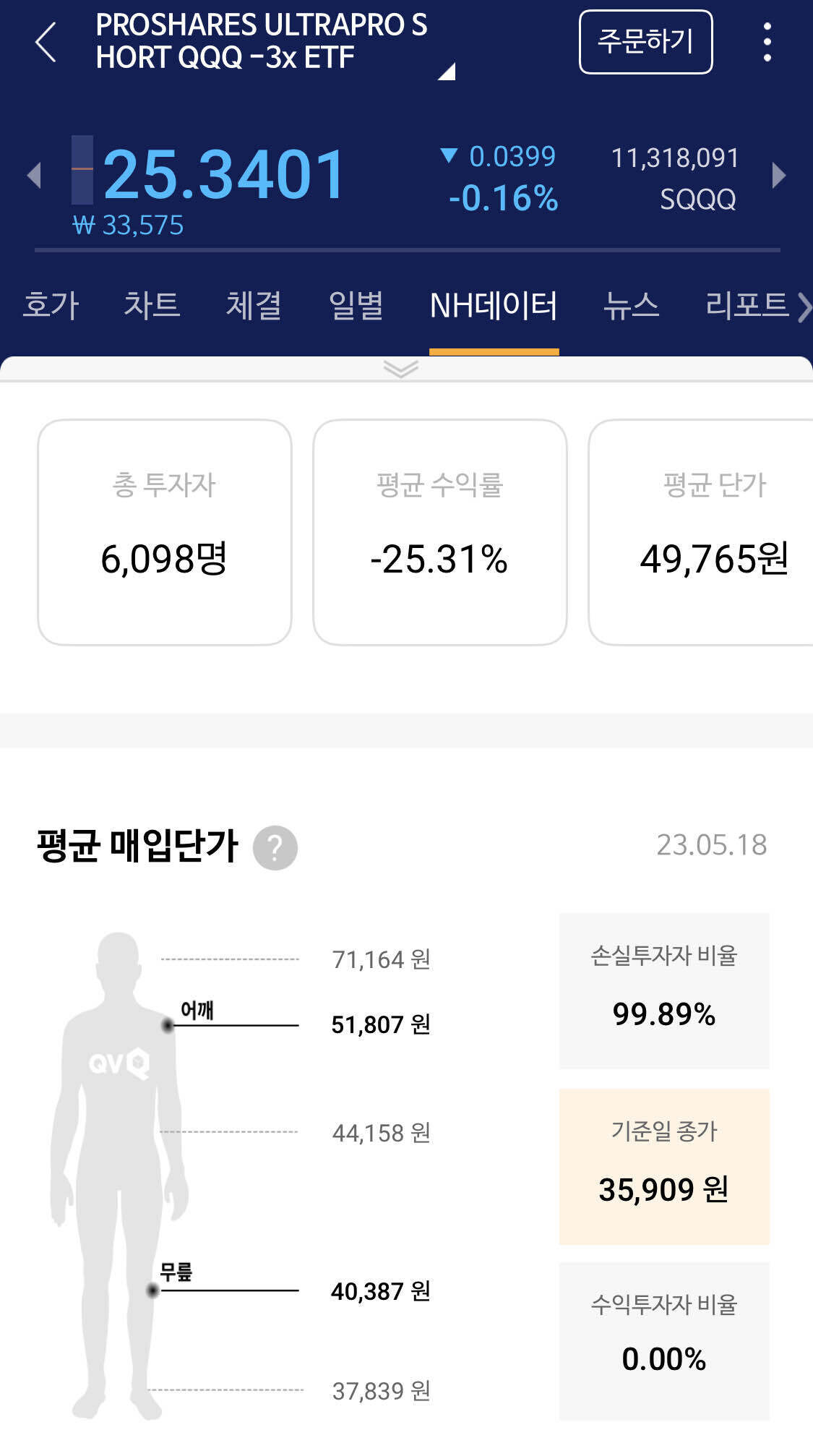The width and height of the screenshot is (813, 1456).
Task: Expand the stock name dropdown triangle
Action: pos(447,71)
